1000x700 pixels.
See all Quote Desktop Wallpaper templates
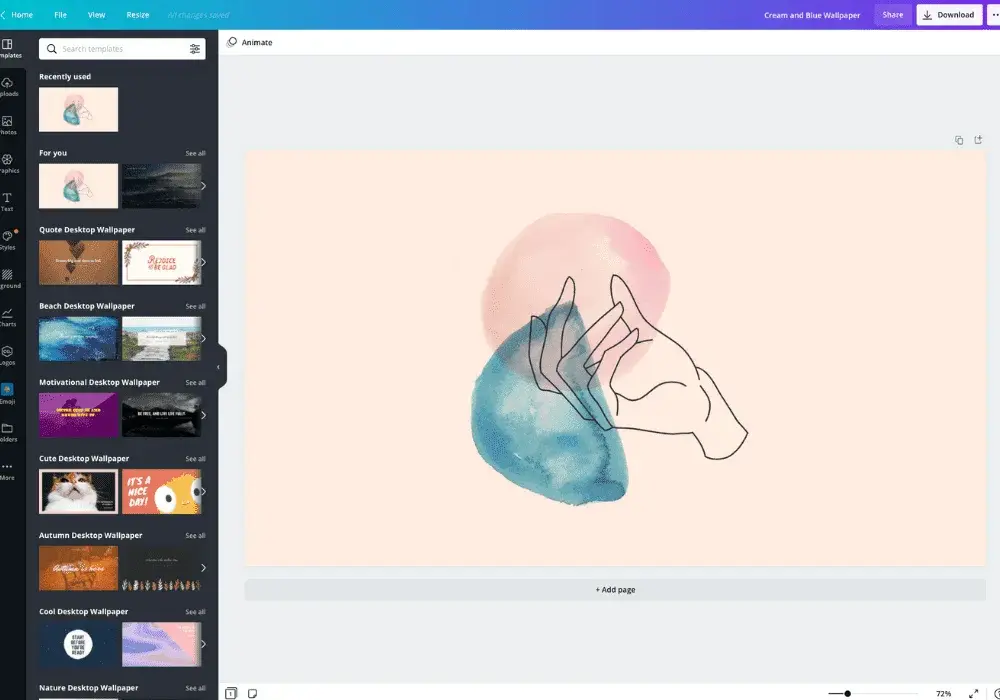pos(195,230)
